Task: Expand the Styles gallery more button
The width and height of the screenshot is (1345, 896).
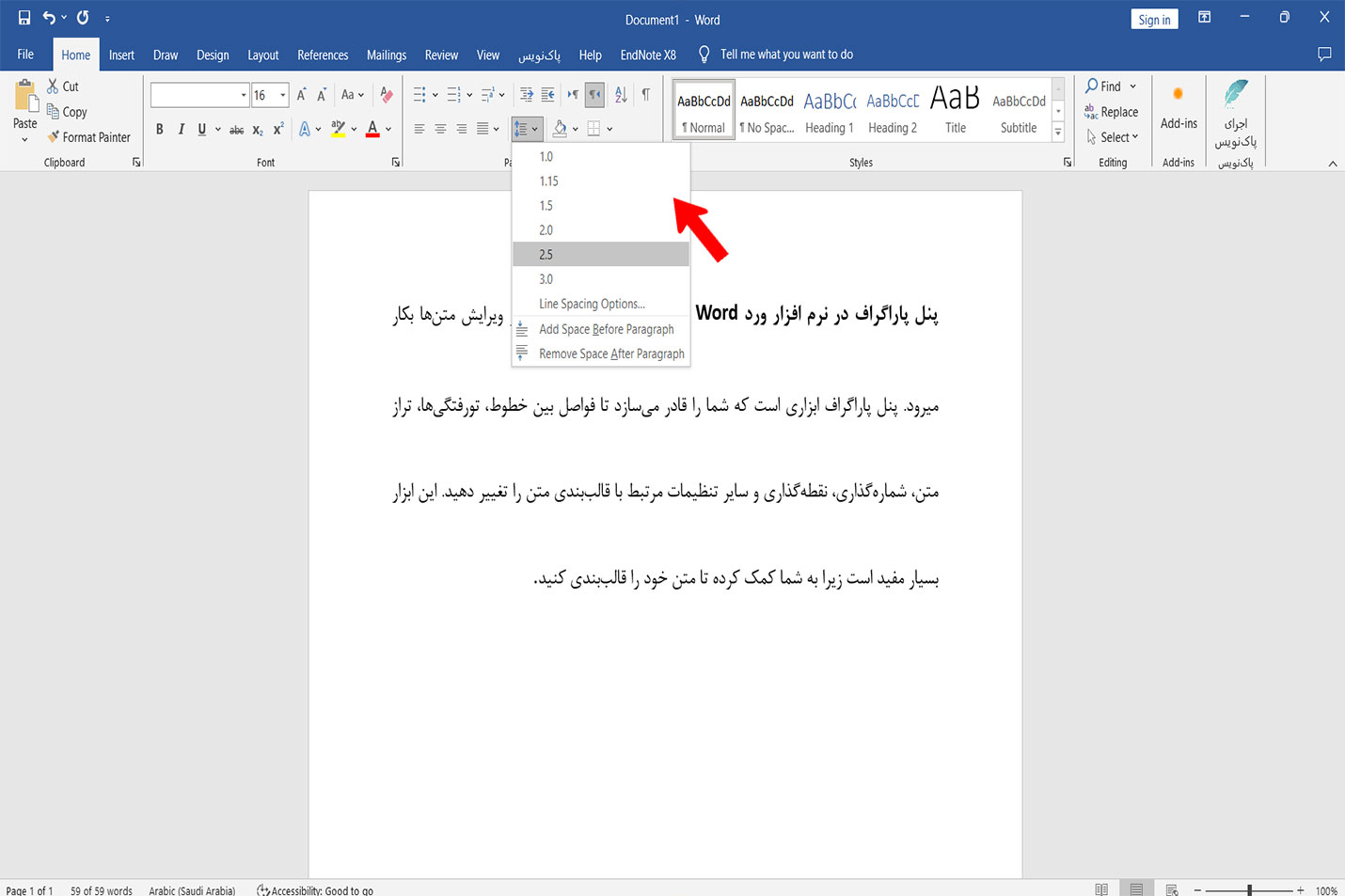Action: pyautogui.click(x=1058, y=134)
